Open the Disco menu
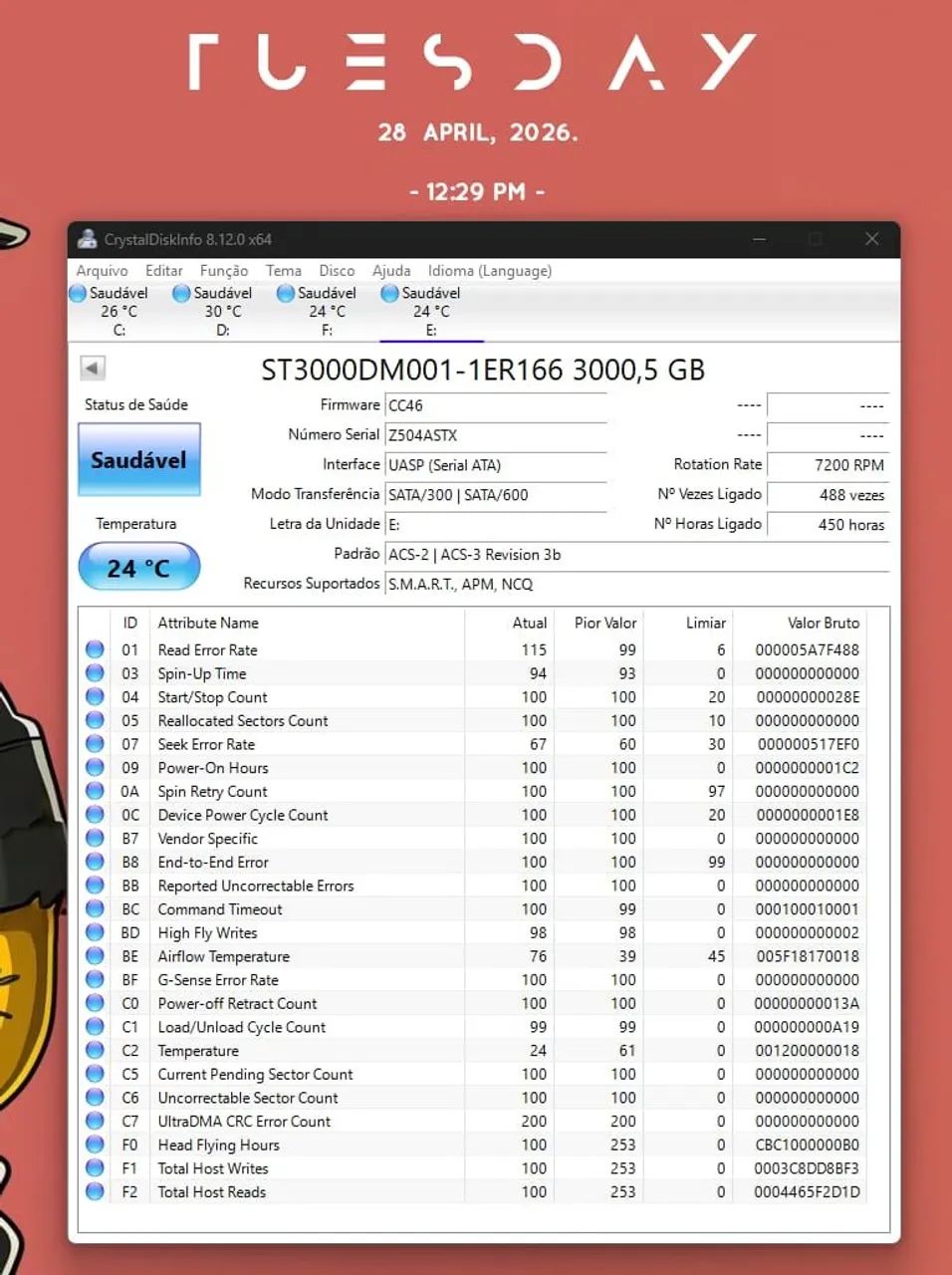The height and width of the screenshot is (1275, 952). [x=337, y=271]
